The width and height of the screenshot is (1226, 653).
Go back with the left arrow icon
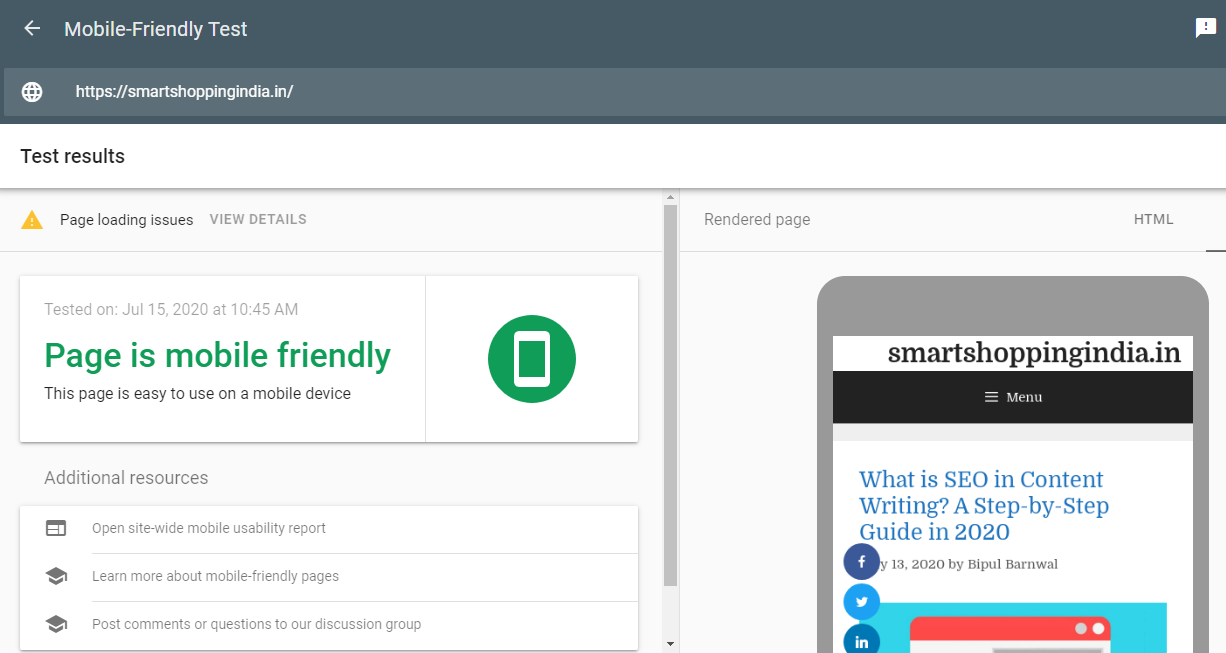(32, 28)
